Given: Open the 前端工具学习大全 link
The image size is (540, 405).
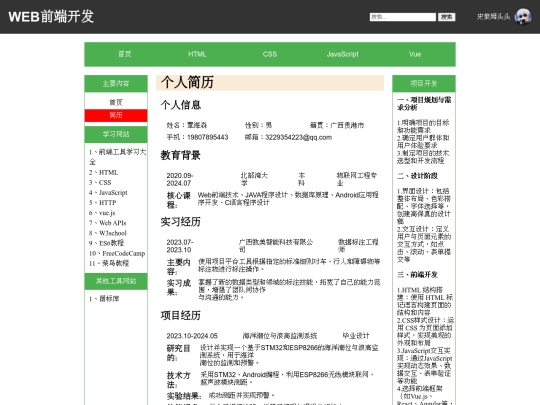Looking at the screenshot, I should point(117,156).
